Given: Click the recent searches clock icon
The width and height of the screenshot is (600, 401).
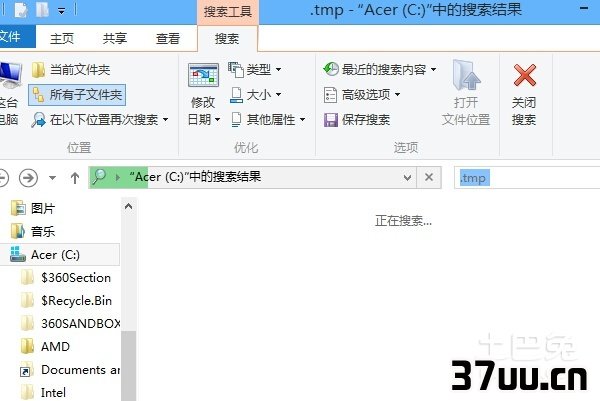Looking at the screenshot, I should pos(331,69).
